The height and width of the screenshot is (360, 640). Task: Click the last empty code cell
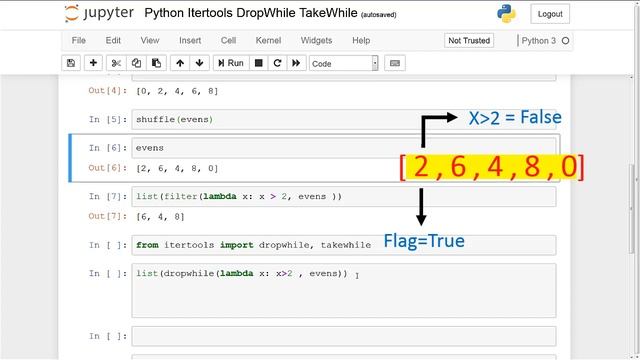tap(344, 336)
